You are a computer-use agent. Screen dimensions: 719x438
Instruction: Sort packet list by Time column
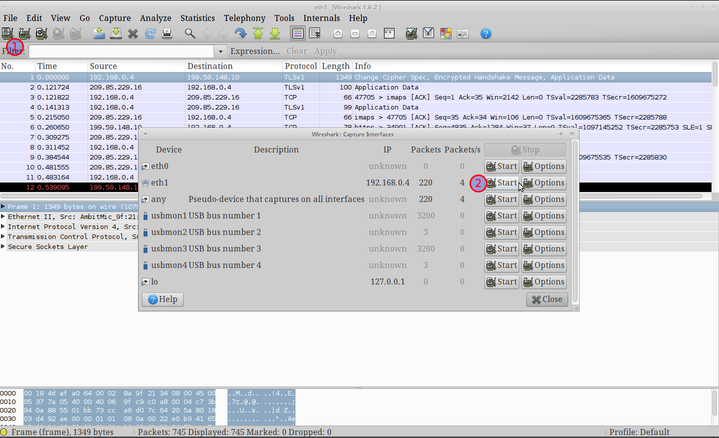[61, 66]
